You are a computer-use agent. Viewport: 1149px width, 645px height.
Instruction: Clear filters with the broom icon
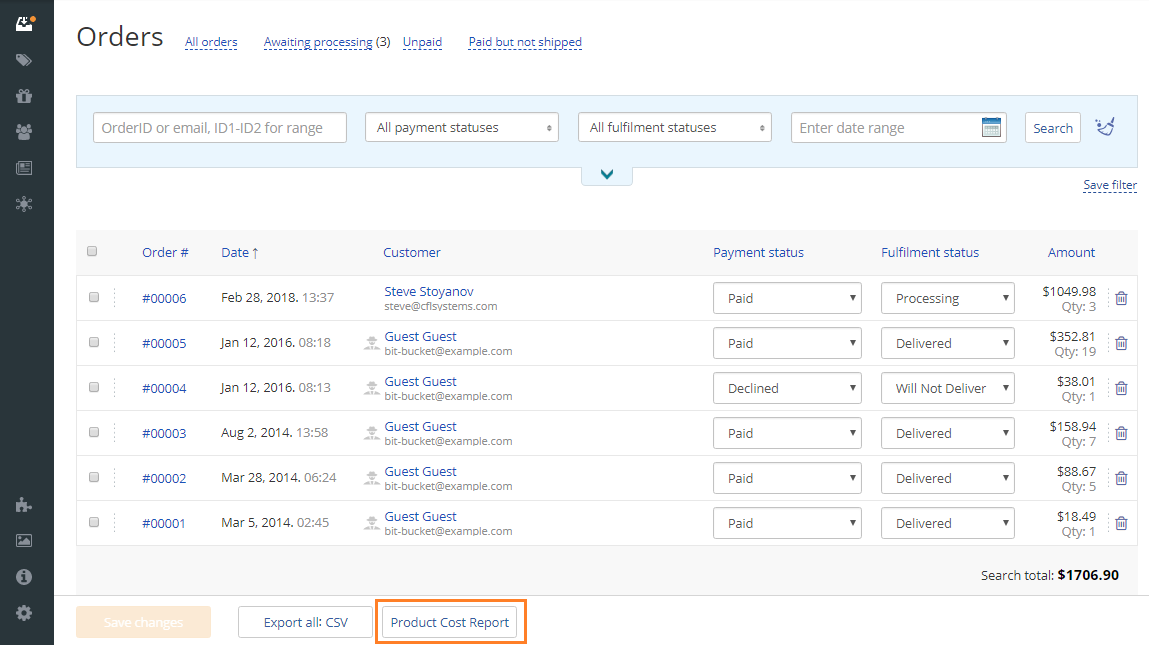point(1105,127)
